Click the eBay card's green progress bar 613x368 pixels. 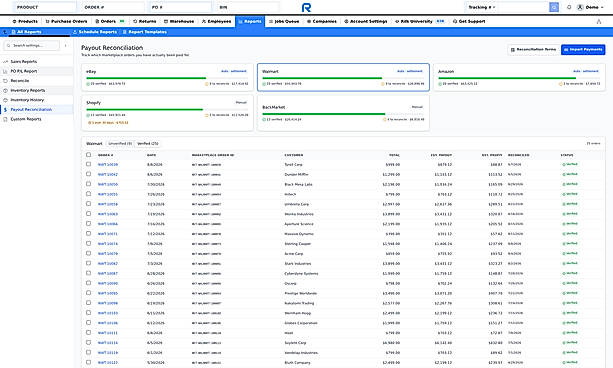(x=146, y=78)
